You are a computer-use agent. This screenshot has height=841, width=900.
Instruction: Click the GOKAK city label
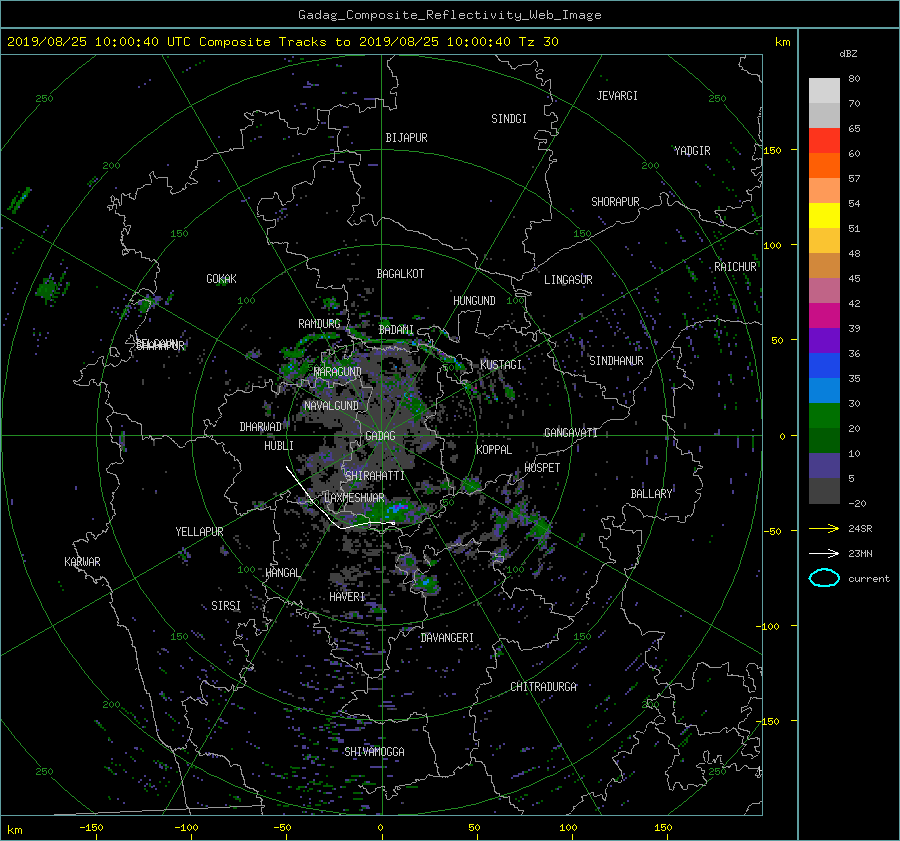click(222, 279)
